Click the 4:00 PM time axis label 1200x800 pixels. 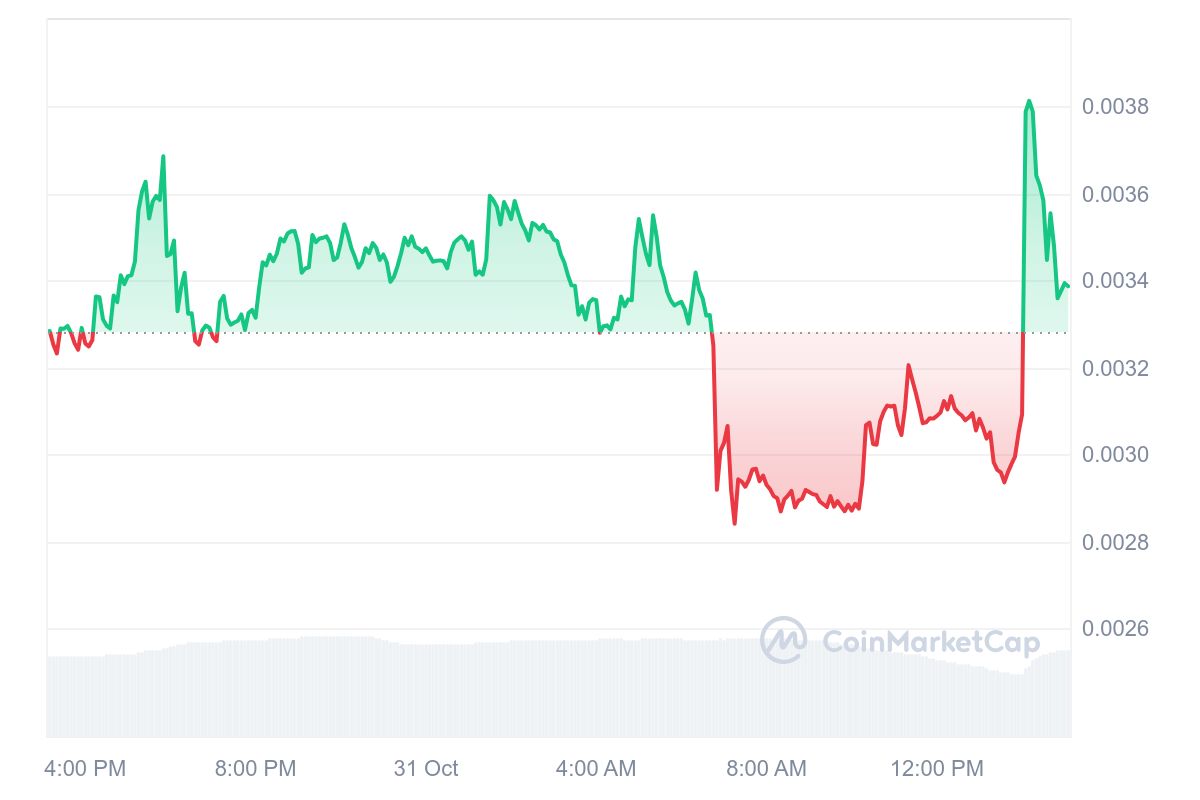pyautogui.click(x=86, y=768)
